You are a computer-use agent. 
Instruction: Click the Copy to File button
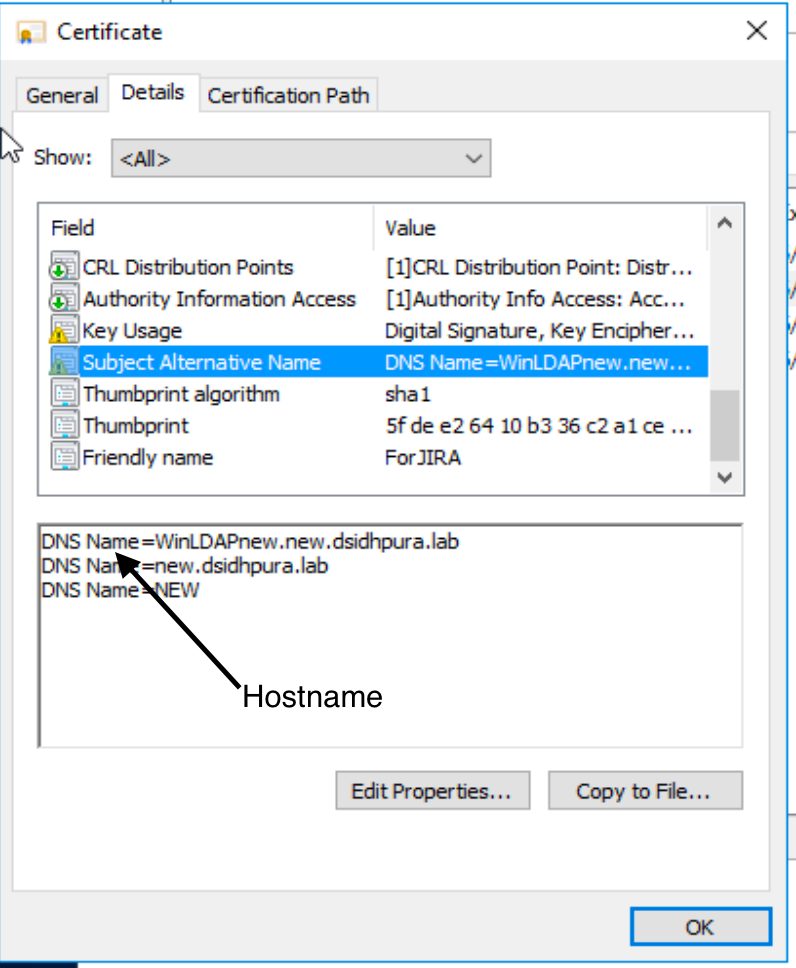click(645, 791)
